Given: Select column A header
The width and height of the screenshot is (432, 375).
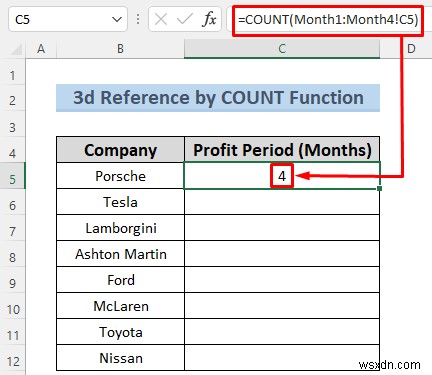Looking at the screenshot, I should pyautogui.click(x=41, y=49).
